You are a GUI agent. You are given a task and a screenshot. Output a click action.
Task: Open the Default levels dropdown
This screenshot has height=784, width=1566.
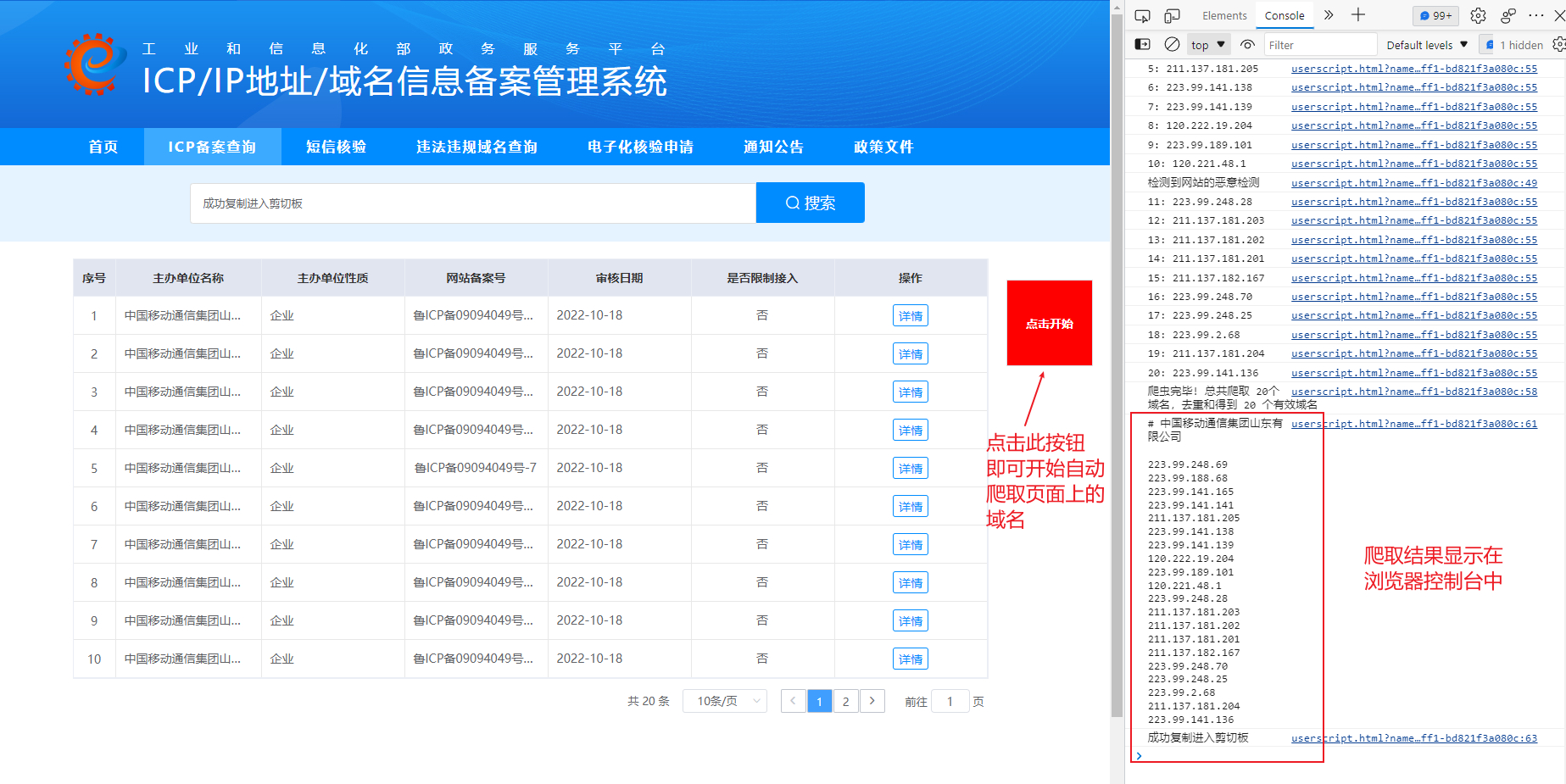point(1427,45)
